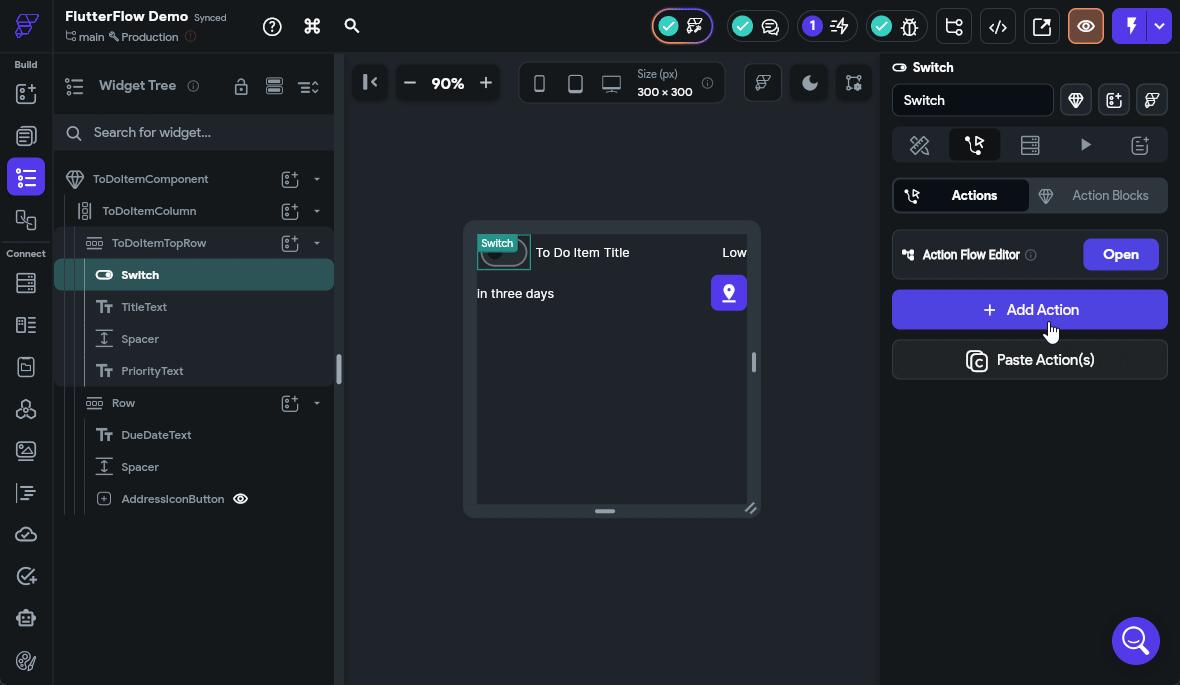Add child widget to ToDoItemTopRow
Viewport: 1180px width, 685px height.
coord(290,243)
